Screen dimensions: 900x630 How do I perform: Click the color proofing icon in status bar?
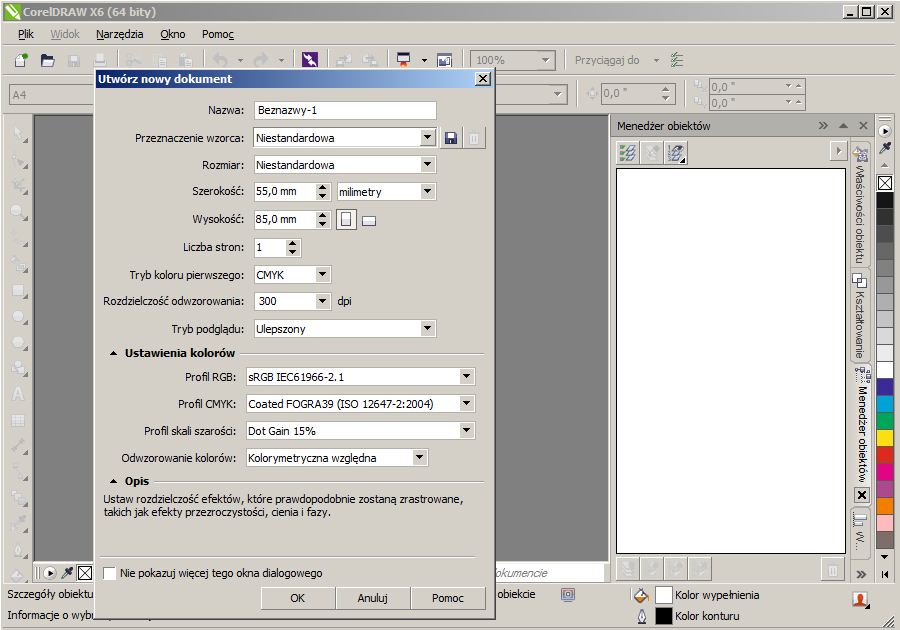pyautogui.click(x=568, y=594)
